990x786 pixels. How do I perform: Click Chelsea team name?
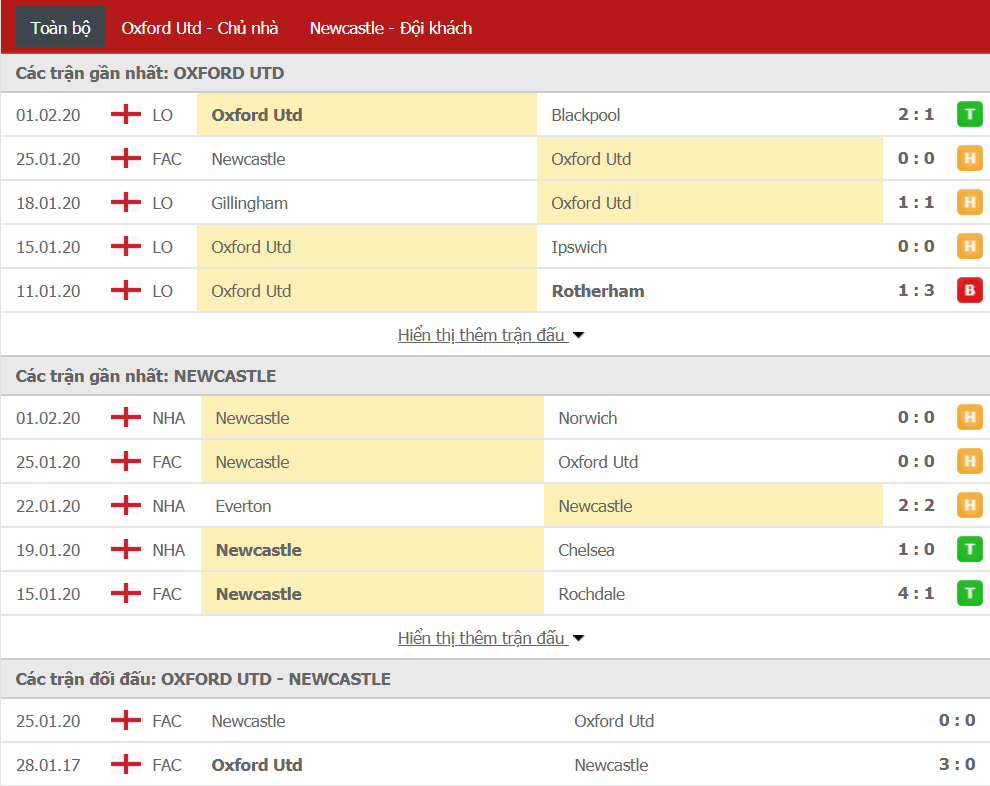click(x=586, y=550)
